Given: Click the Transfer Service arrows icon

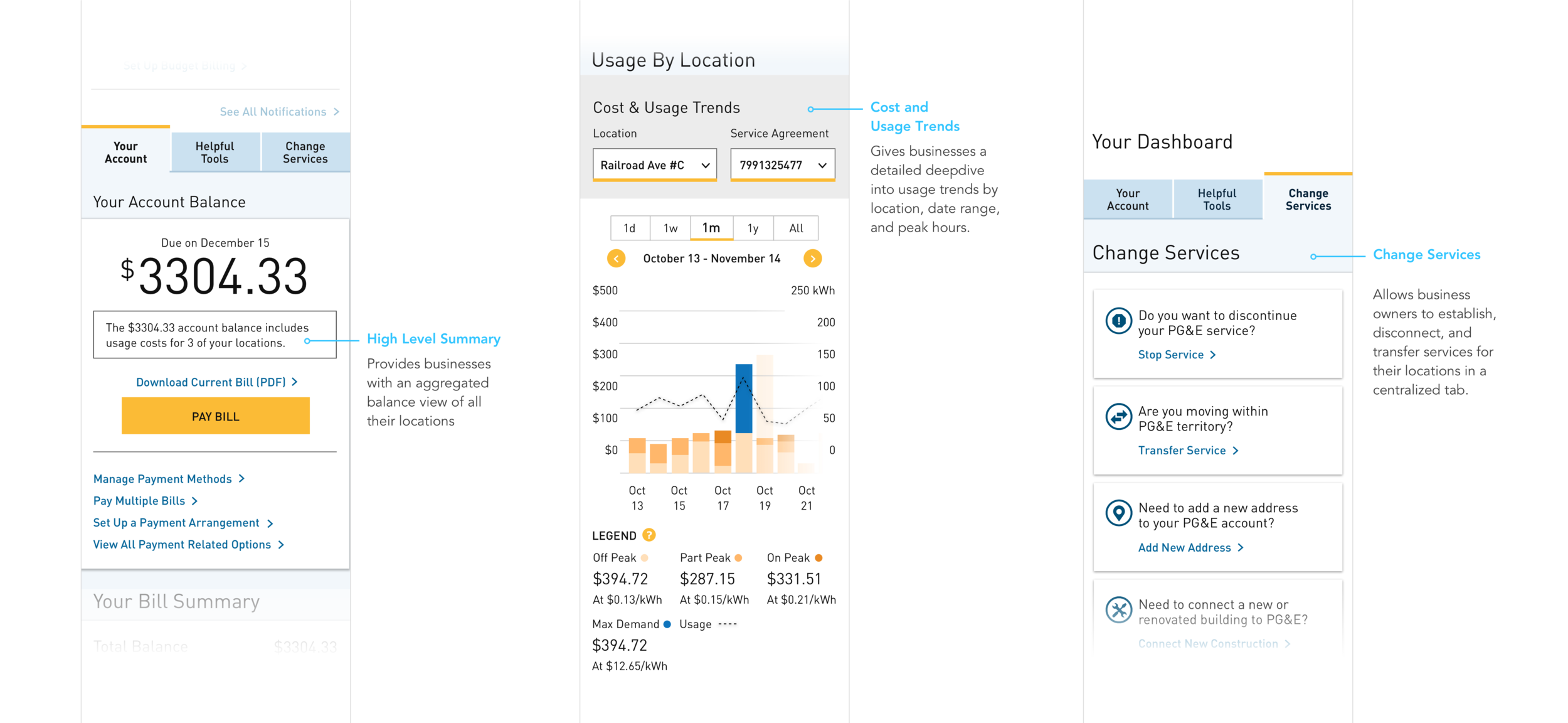Looking at the screenshot, I should [1118, 417].
